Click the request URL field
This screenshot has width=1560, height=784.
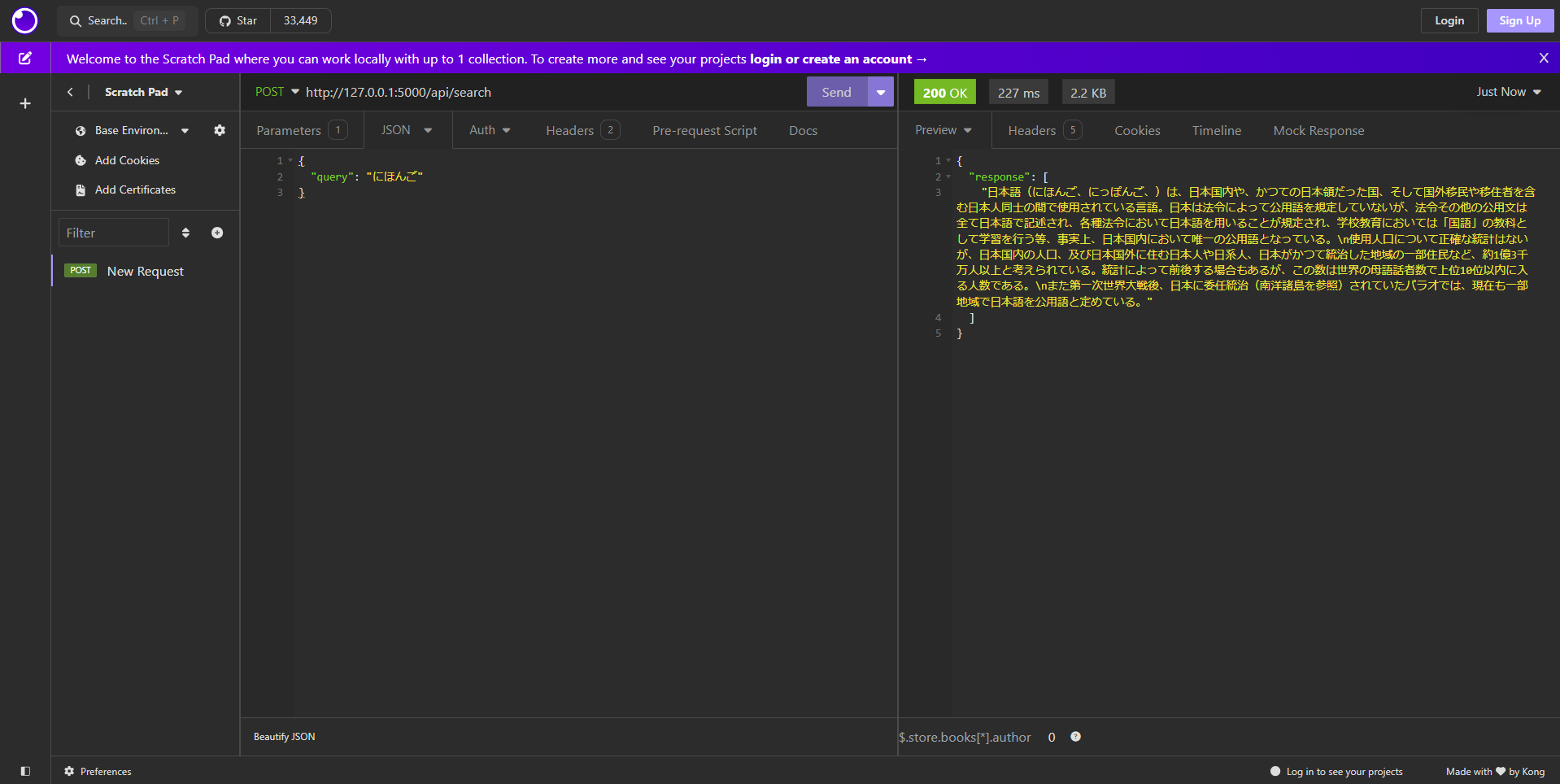[553, 92]
